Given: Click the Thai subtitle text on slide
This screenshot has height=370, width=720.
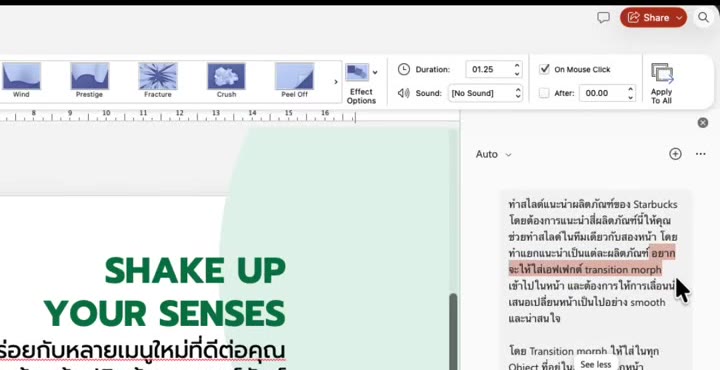Looking at the screenshot, I should point(142,351).
